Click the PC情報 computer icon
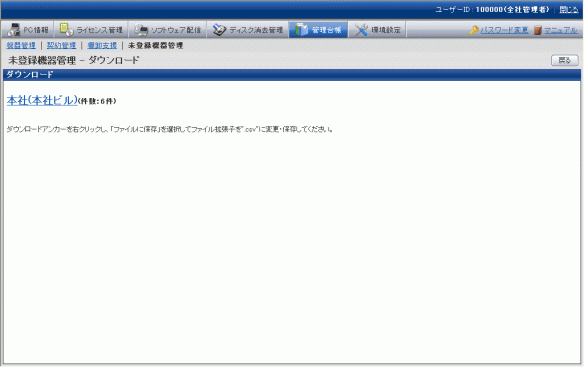Image resolution: width=584 pixels, height=367 pixels. (x=14, y=30)
